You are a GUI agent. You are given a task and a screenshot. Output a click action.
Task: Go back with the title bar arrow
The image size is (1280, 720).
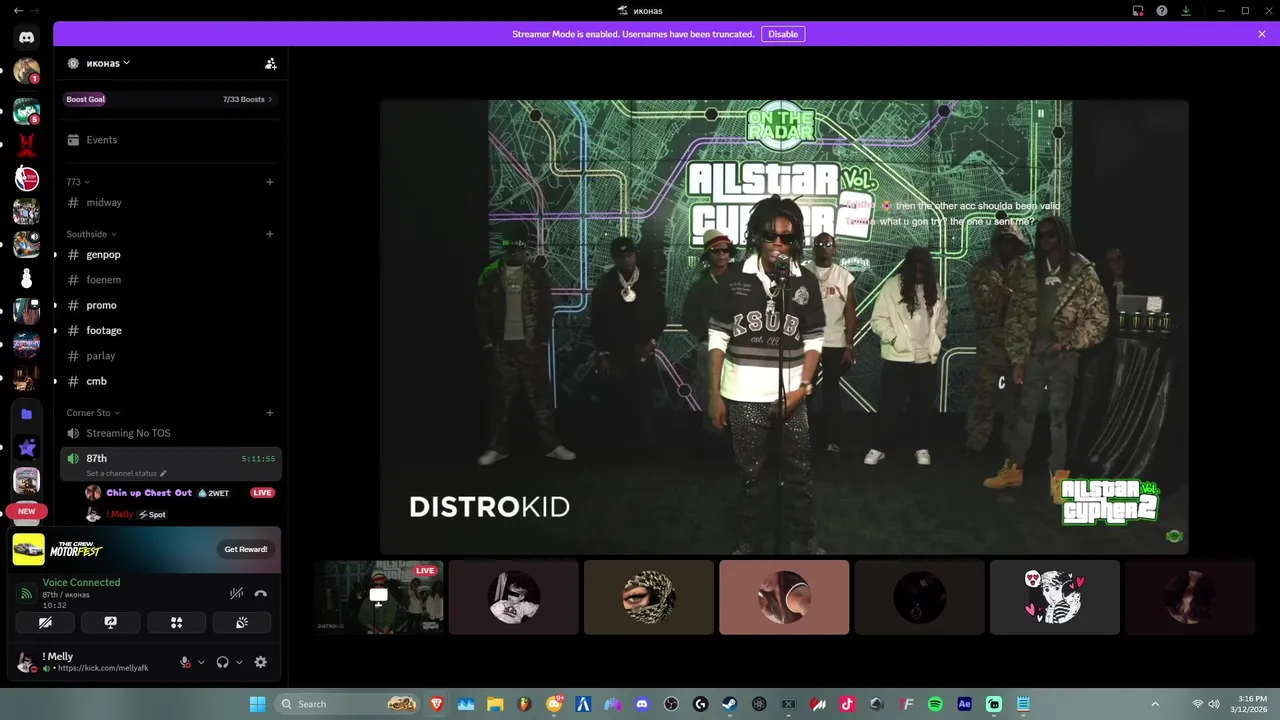coord(19,11)
